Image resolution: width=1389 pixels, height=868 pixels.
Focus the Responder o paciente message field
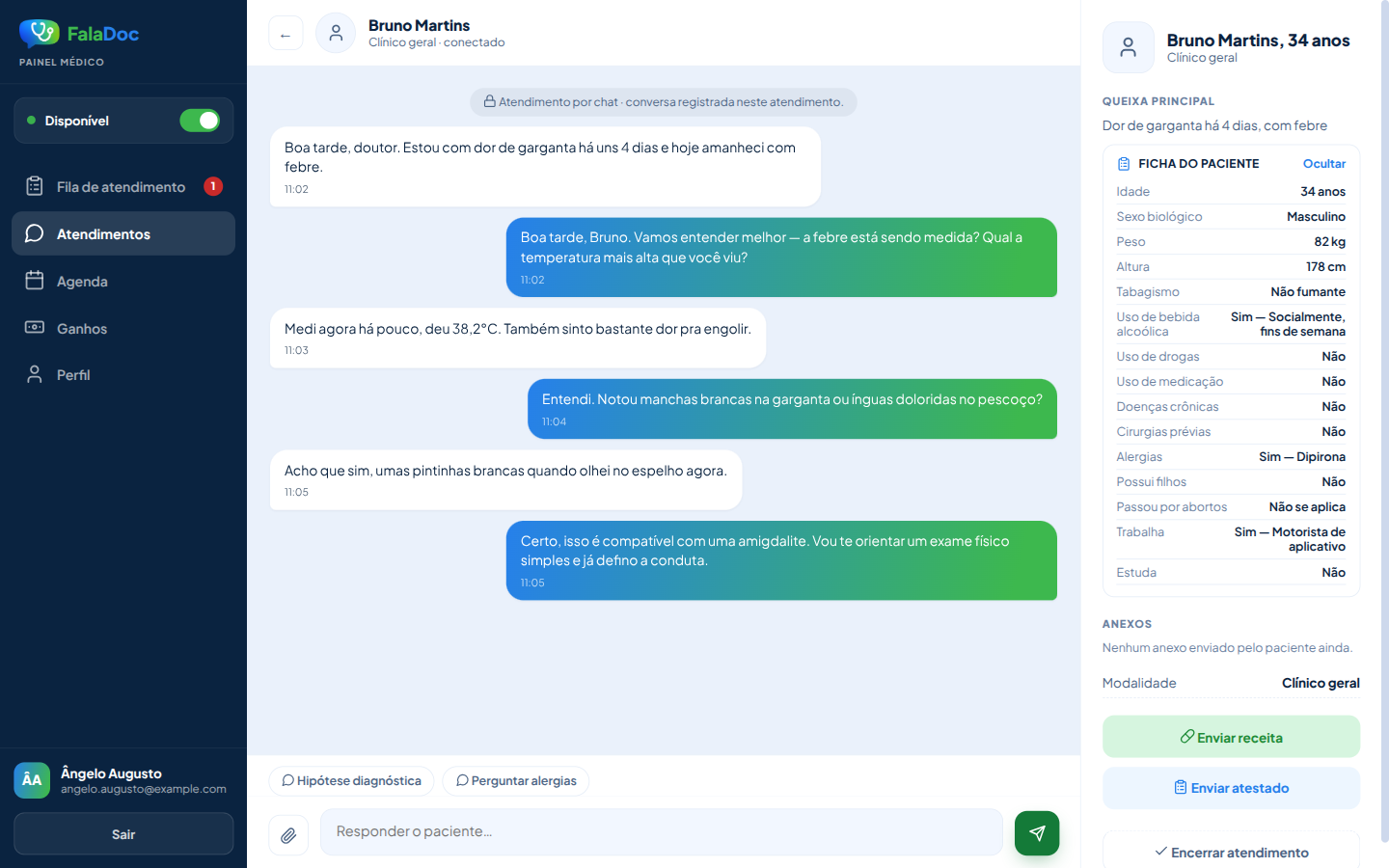pos(662,832)
